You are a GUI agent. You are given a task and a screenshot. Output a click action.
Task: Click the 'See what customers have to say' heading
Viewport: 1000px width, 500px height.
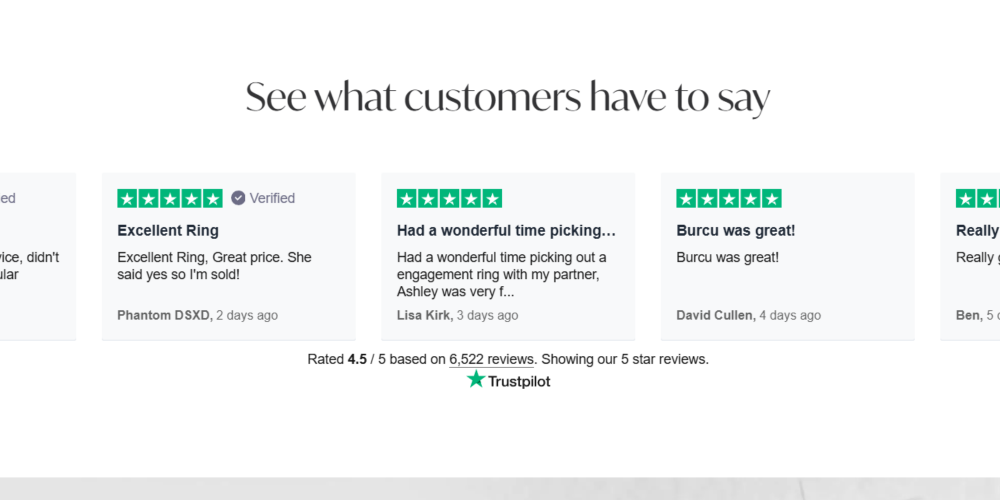(508, 98)
